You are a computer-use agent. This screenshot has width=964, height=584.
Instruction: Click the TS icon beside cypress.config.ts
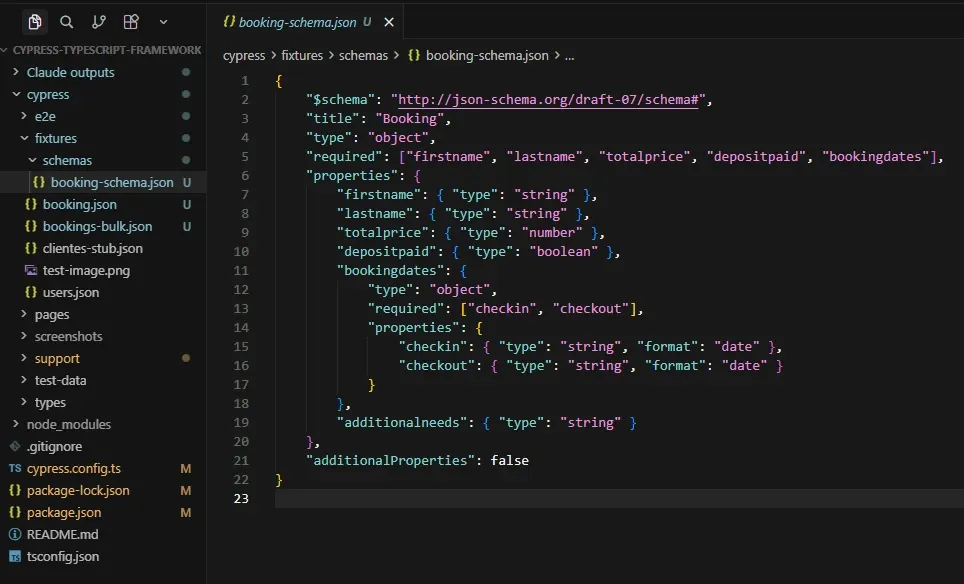[x=15, y=468]
